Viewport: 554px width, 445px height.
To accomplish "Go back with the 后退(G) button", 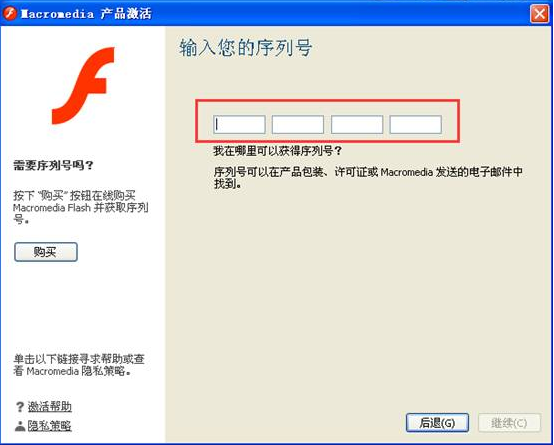I will pos(437,423).
